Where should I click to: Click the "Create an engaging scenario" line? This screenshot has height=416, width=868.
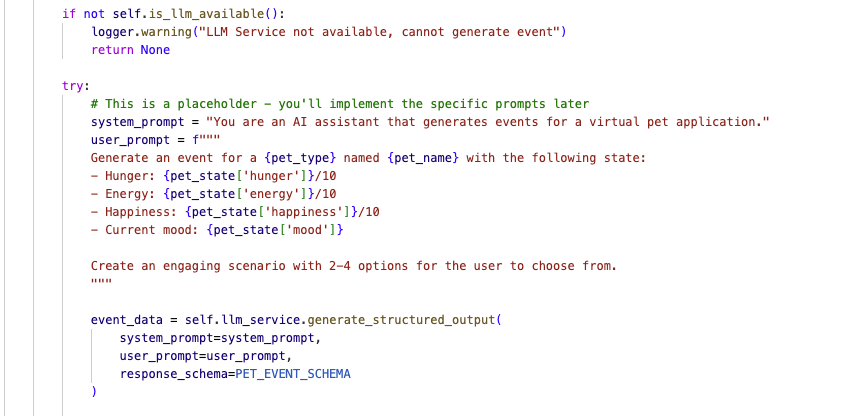(x=353, y=266)
